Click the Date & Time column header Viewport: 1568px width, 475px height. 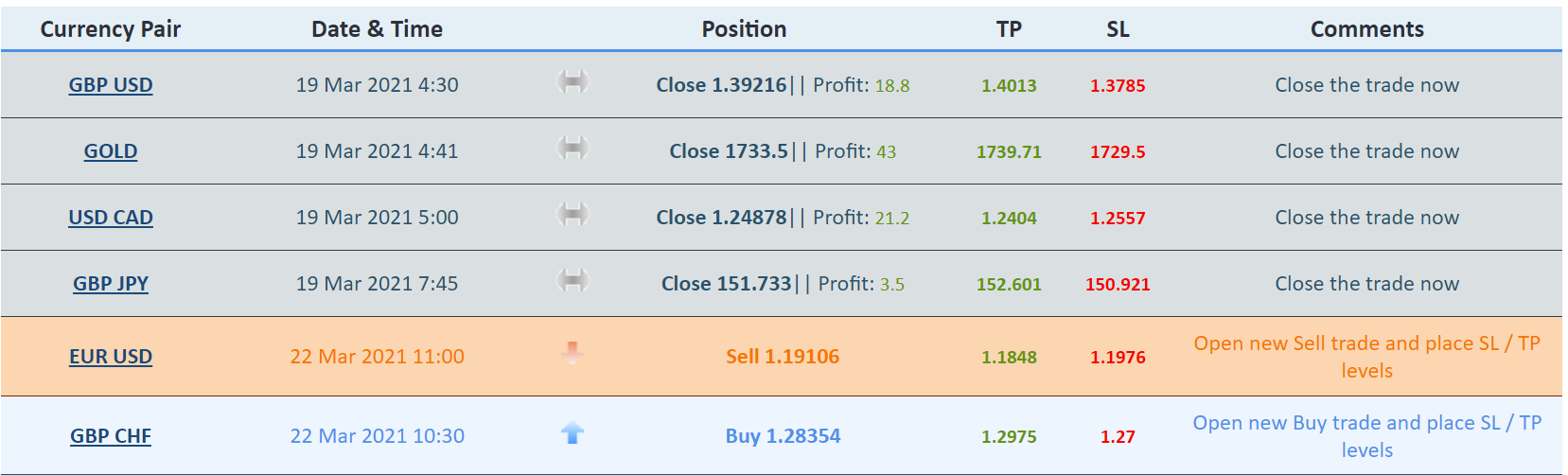pos(377,29)
